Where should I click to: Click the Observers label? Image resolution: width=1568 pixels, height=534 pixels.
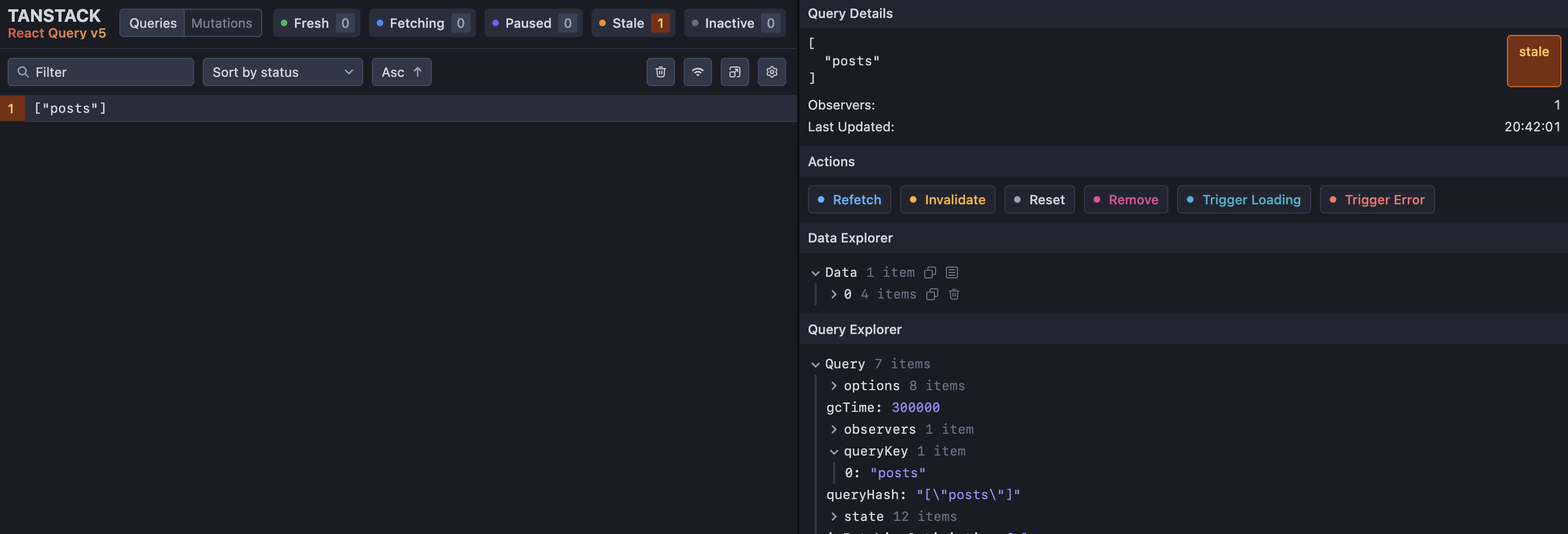coord(841,105)
